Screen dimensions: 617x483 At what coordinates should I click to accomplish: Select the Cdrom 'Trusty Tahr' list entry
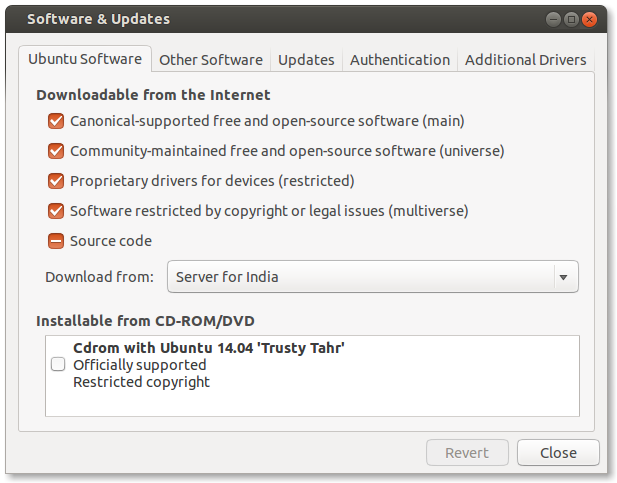click(210, 365)
